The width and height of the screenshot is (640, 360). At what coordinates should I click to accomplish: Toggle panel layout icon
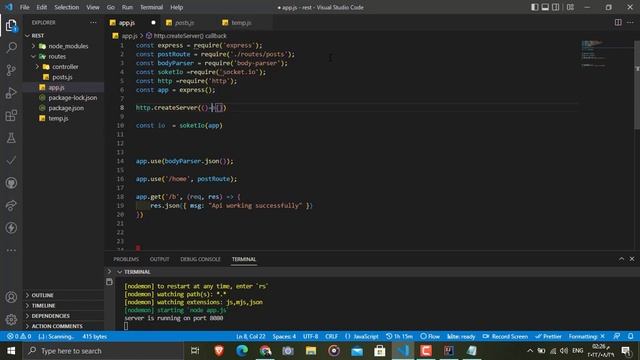click(x=545, y=7)
